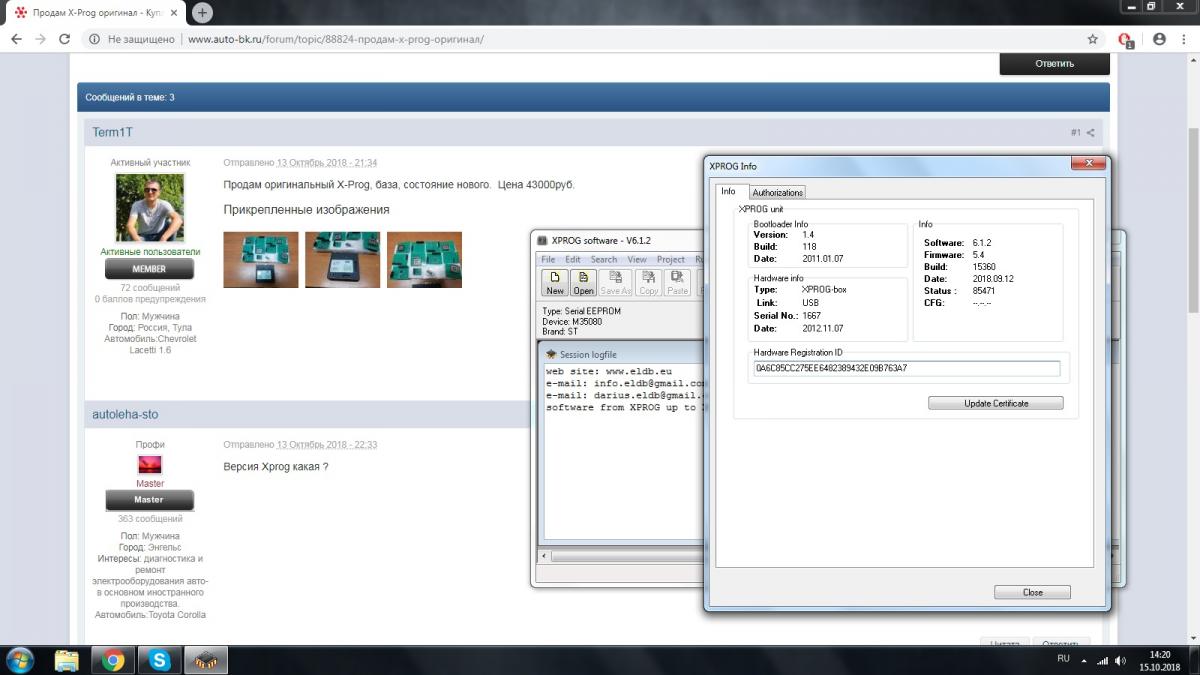The height and width of the screenshot is (675, 1200).
Task: Open the Edit menu in XPROG
Action: [x=573, y=259]
